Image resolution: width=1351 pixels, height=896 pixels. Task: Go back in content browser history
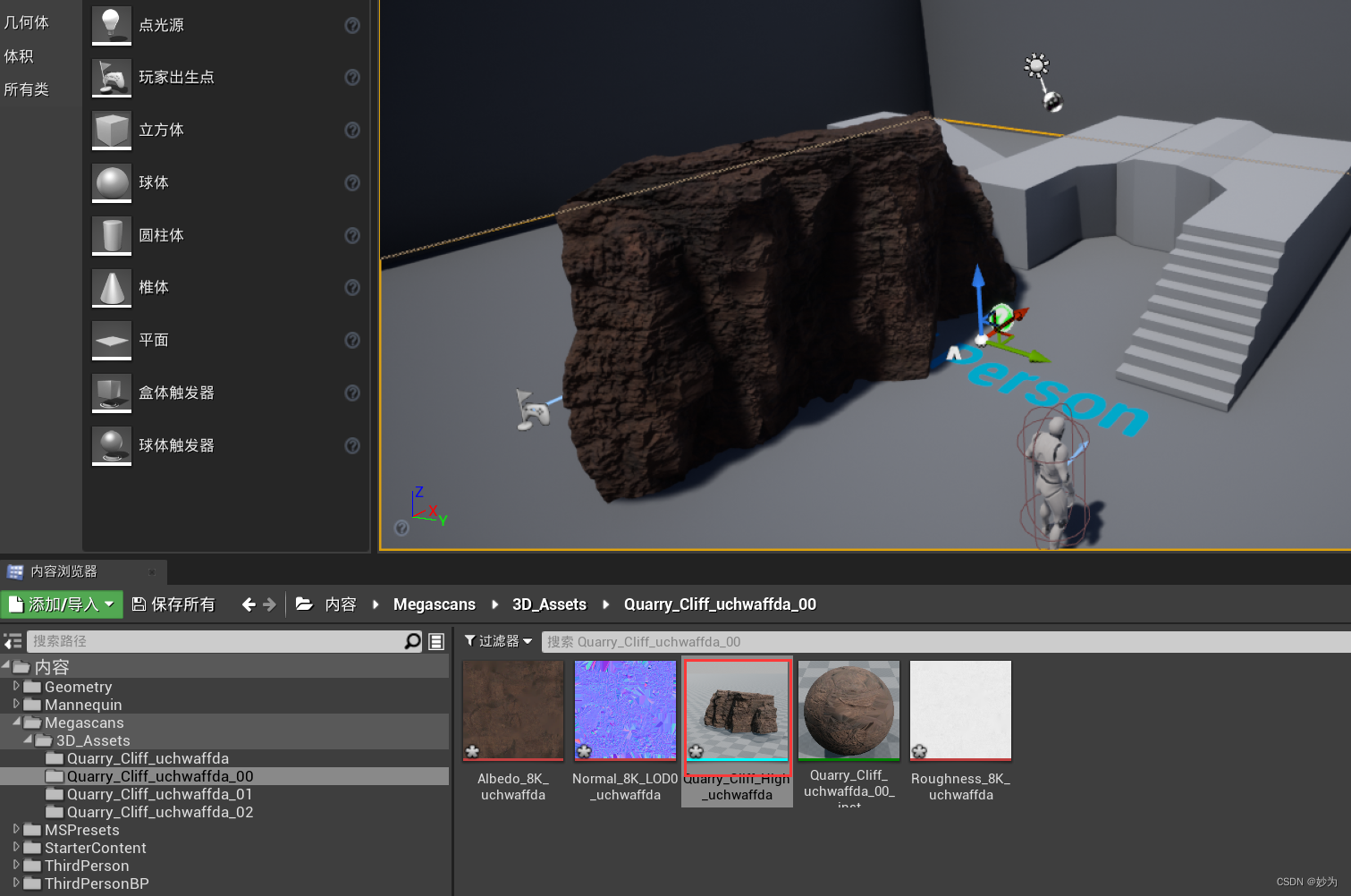[249, 604]
